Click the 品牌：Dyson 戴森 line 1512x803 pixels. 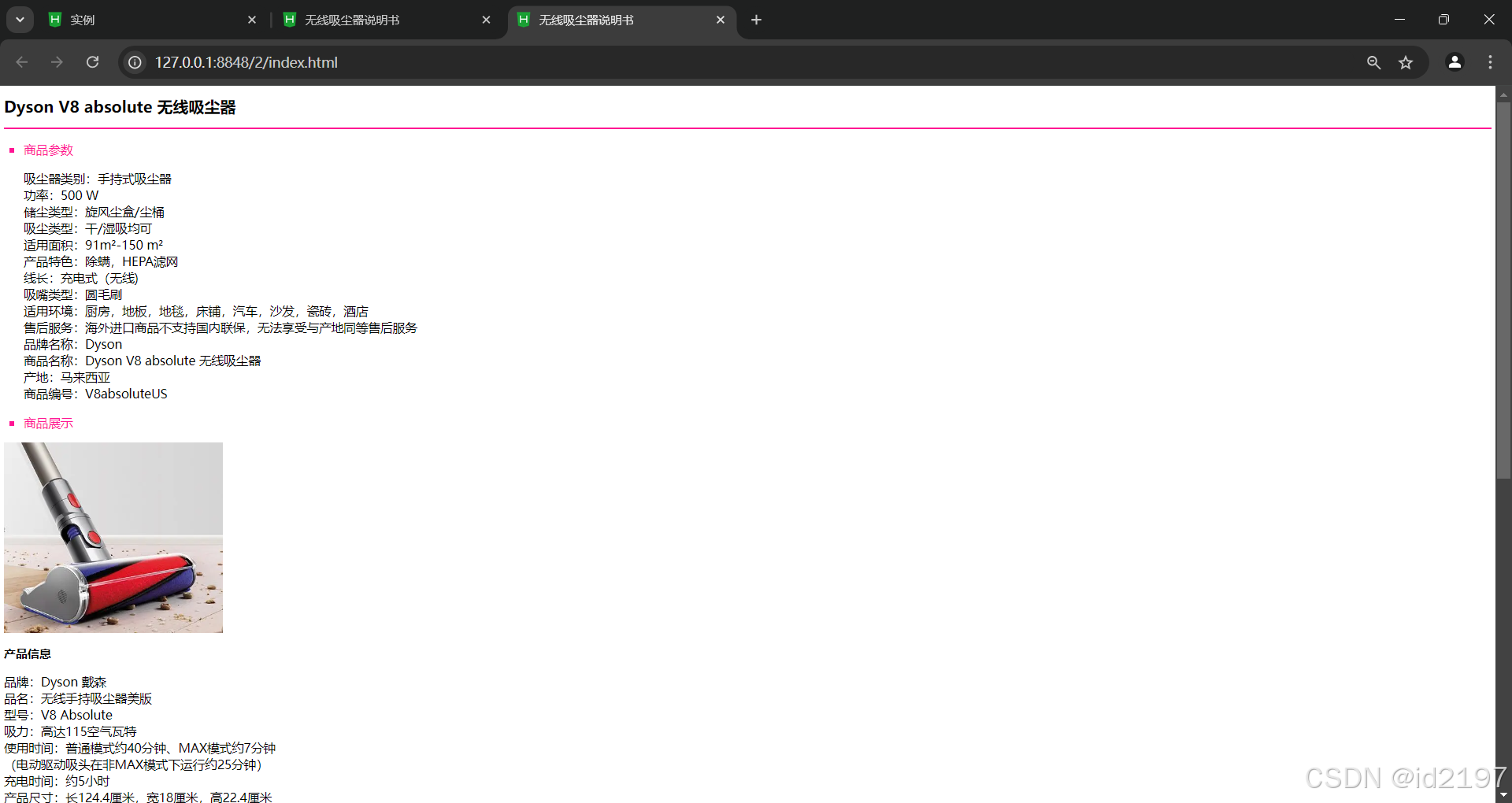[55, 682]
